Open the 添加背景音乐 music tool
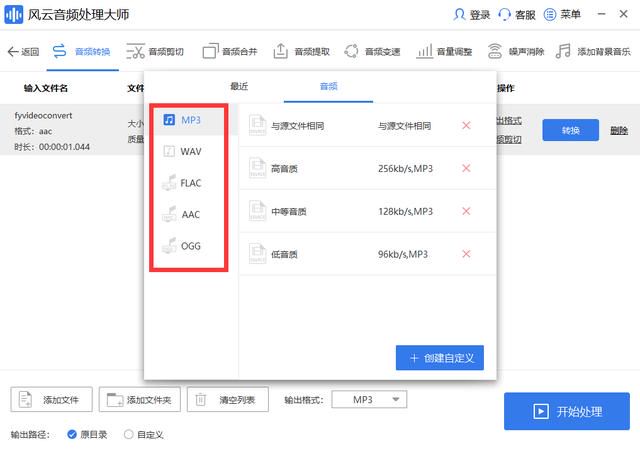 tap(593, 51)
